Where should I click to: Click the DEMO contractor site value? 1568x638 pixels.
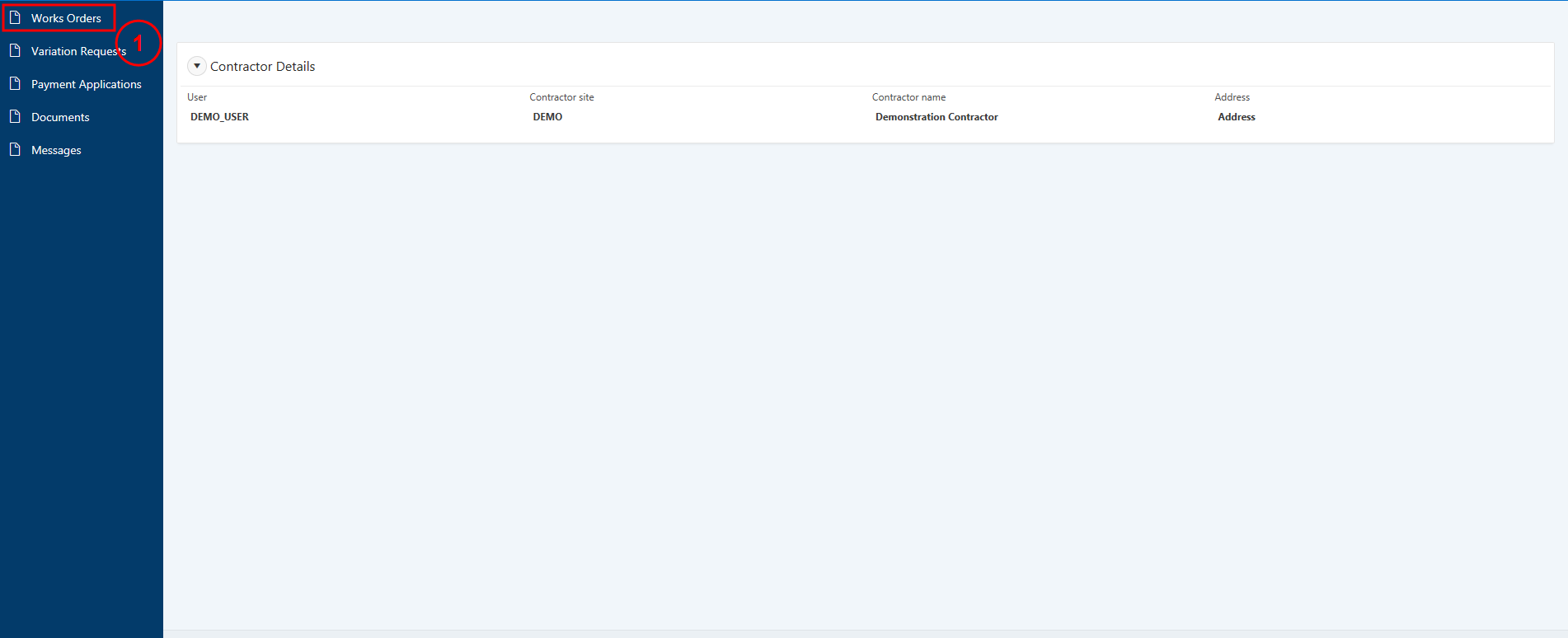click(547, 117)
